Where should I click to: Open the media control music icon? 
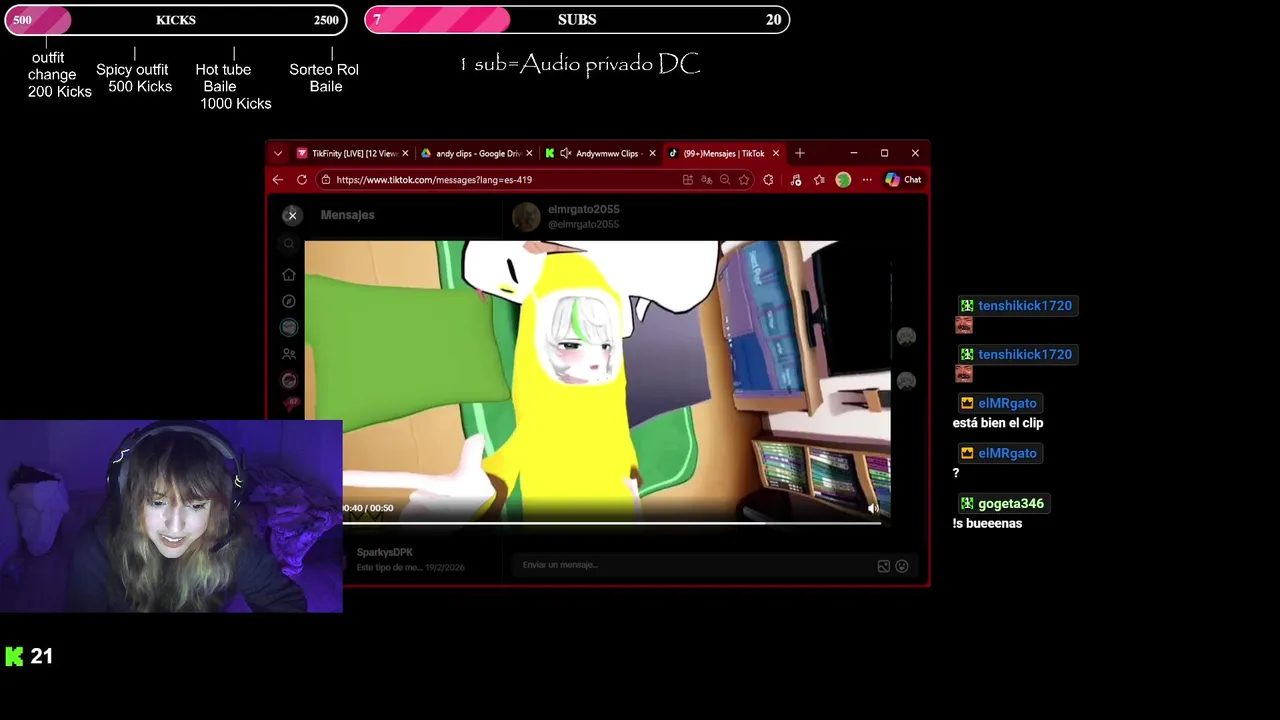click(795, 180)
